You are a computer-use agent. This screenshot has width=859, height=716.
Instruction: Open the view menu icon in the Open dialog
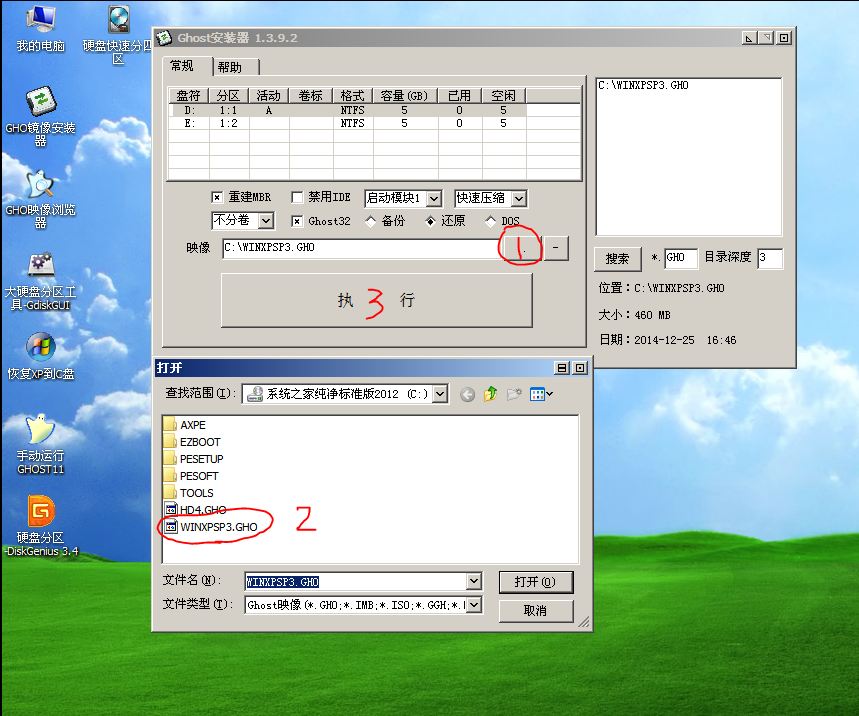pyautogui.click(x=541, y=394)
